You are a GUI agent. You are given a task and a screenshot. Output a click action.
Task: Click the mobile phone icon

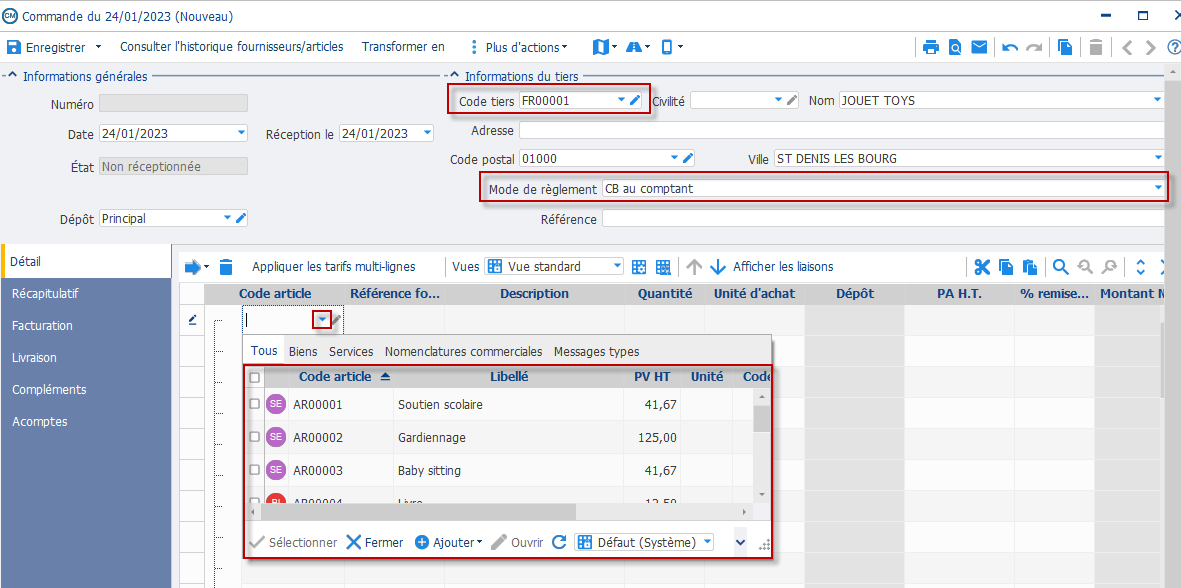(667, 47)
